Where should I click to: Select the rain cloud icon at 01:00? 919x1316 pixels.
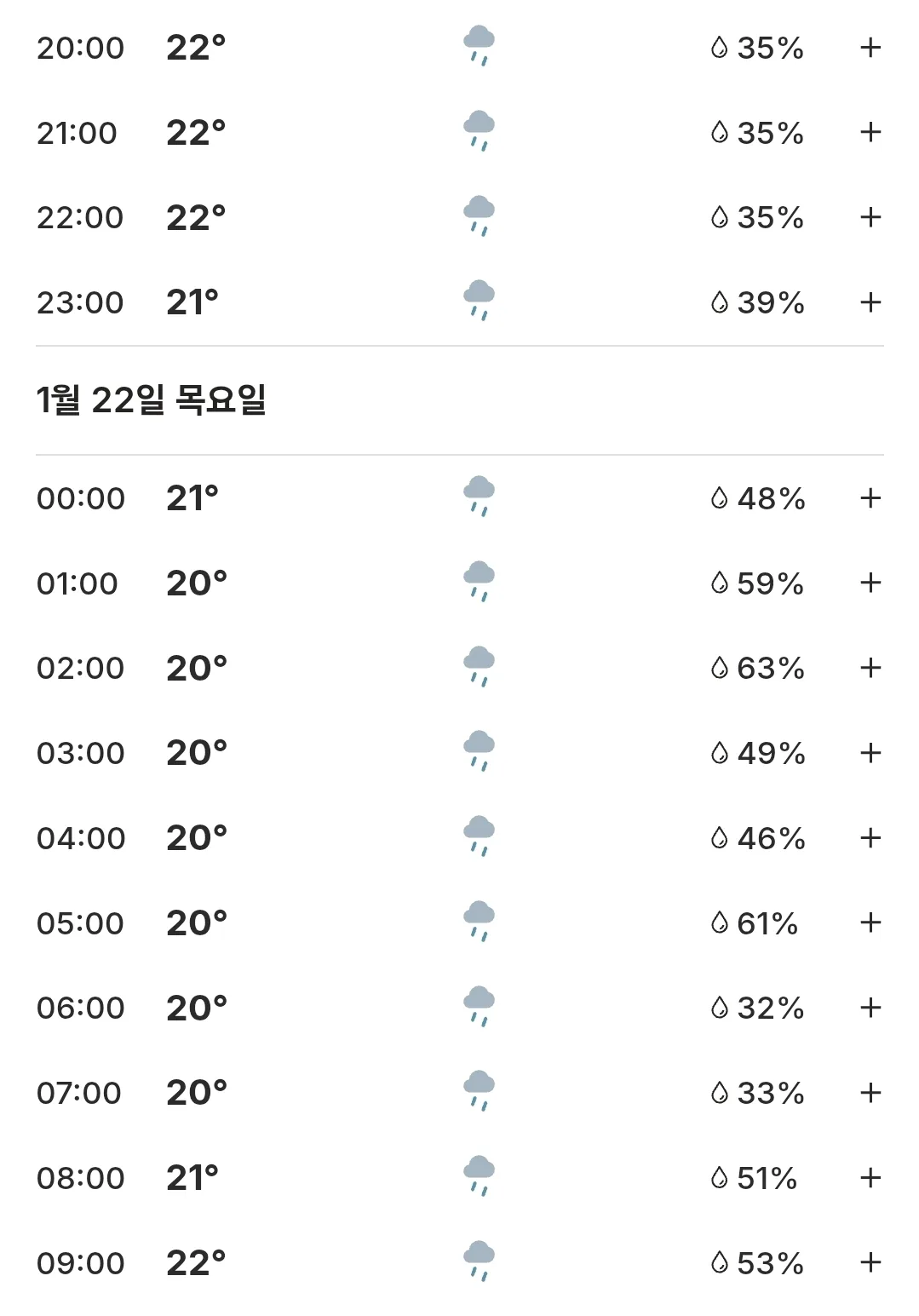coord(479,582)
